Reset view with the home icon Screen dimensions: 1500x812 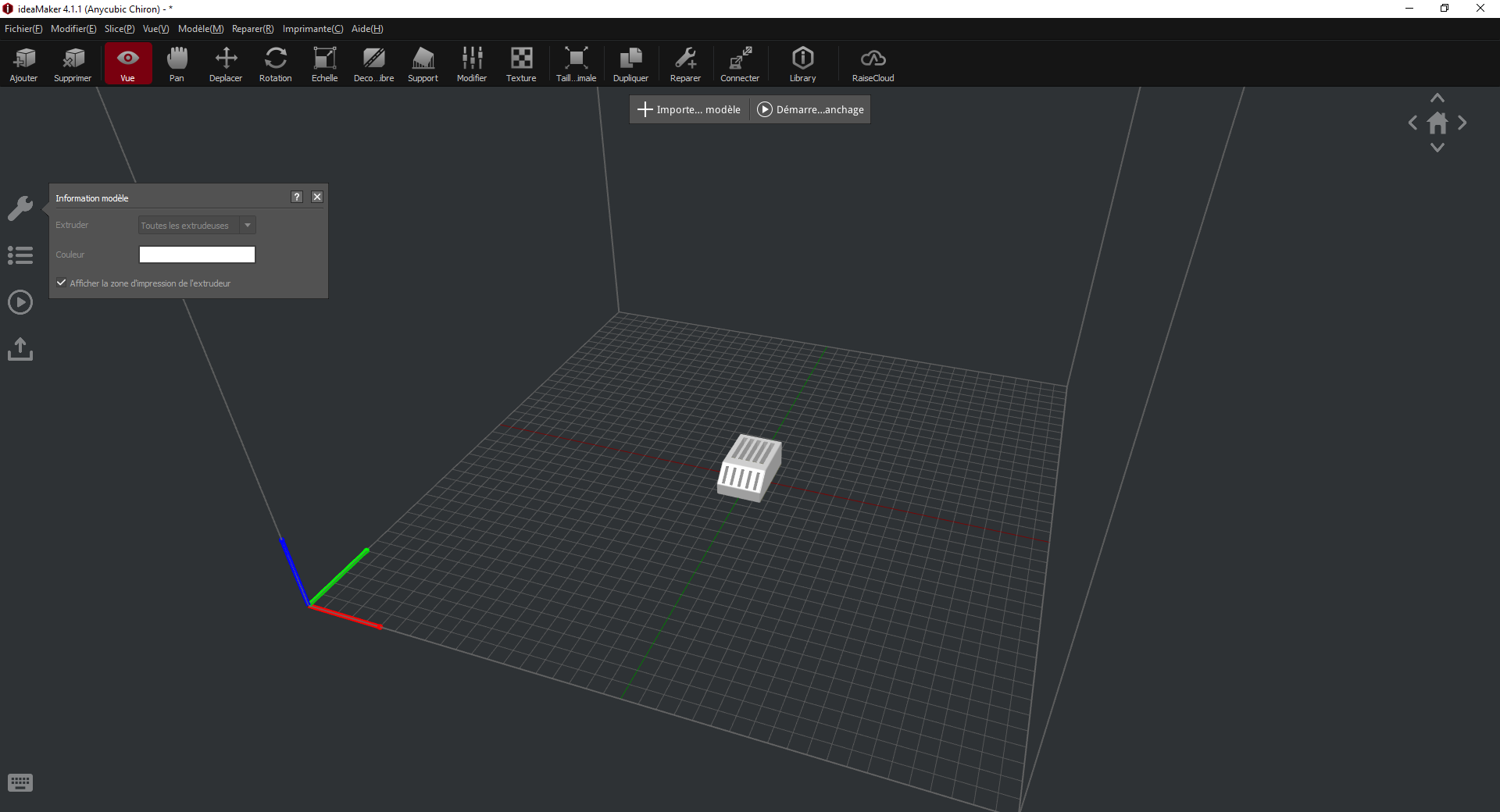pyautogui.click(x=1437, y=123)
